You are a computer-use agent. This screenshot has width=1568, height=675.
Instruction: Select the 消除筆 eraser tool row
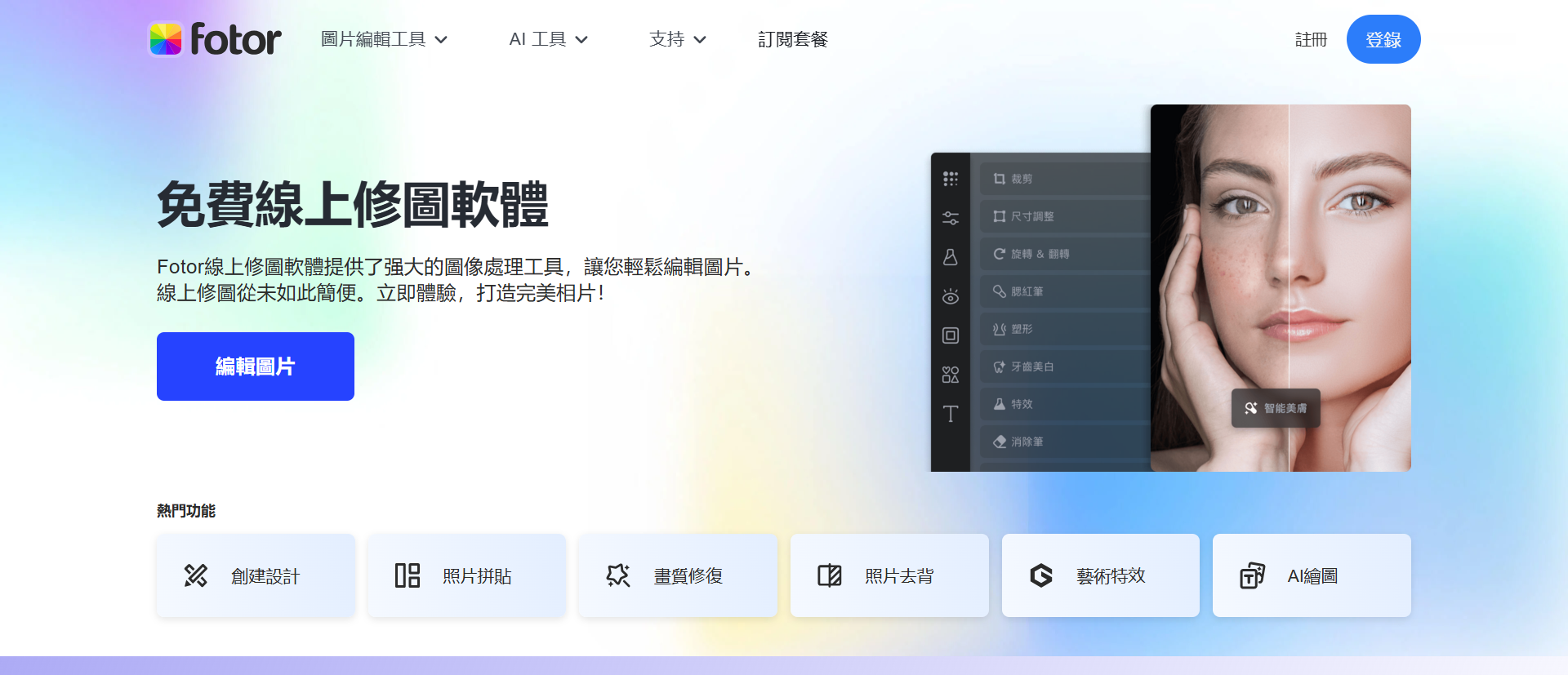pos(1066,442)
